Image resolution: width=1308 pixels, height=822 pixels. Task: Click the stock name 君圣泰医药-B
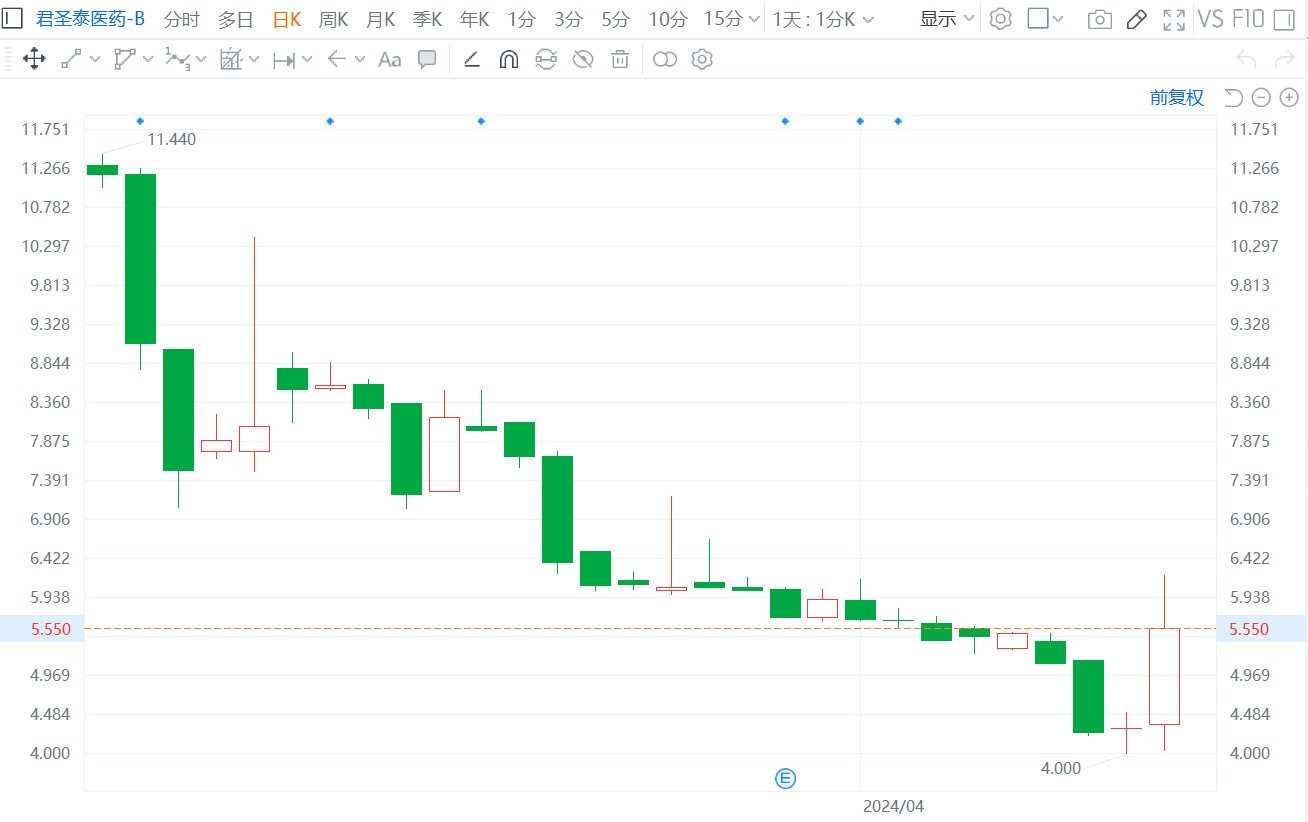pyautogui.click(x=91, y=19)
